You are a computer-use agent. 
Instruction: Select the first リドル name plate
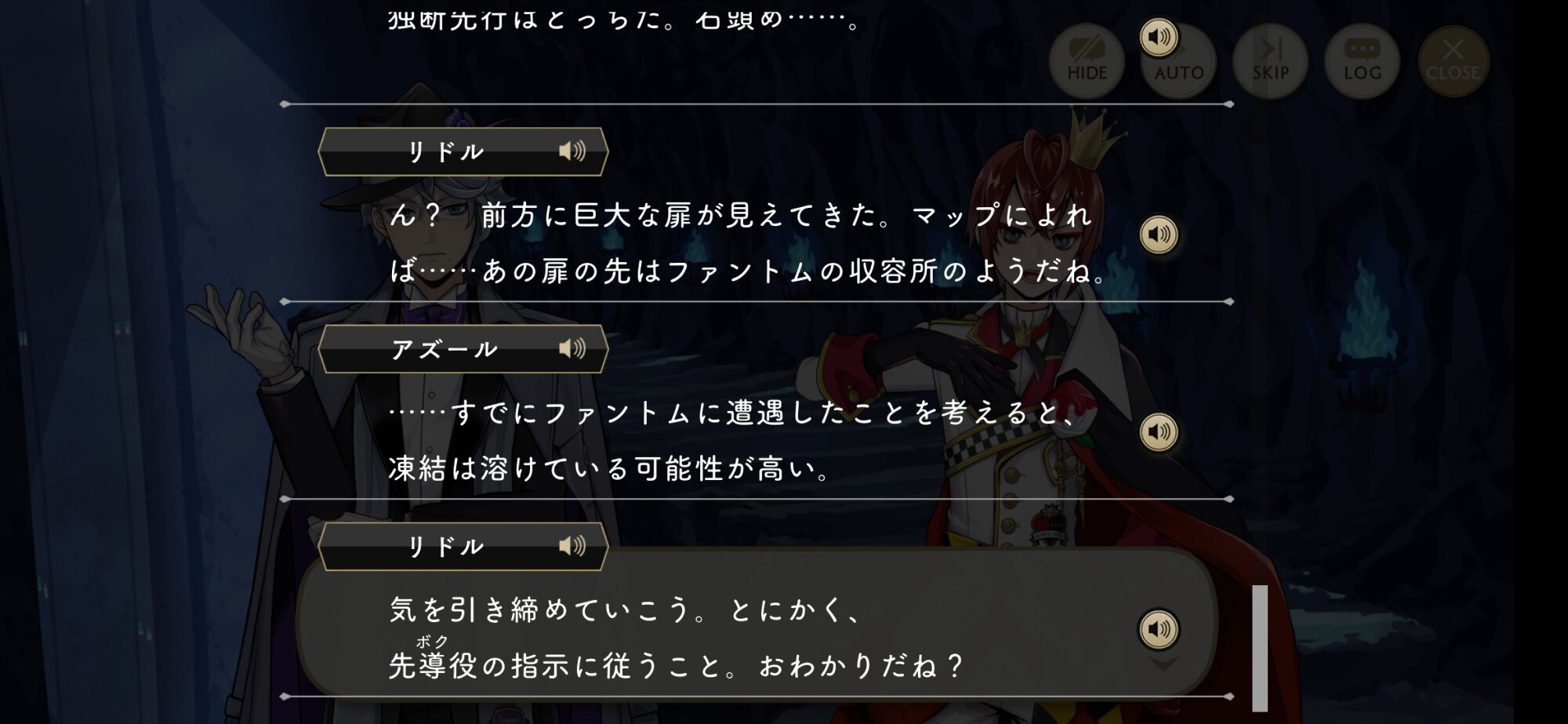pyautogui.click(x=463, y=151)
